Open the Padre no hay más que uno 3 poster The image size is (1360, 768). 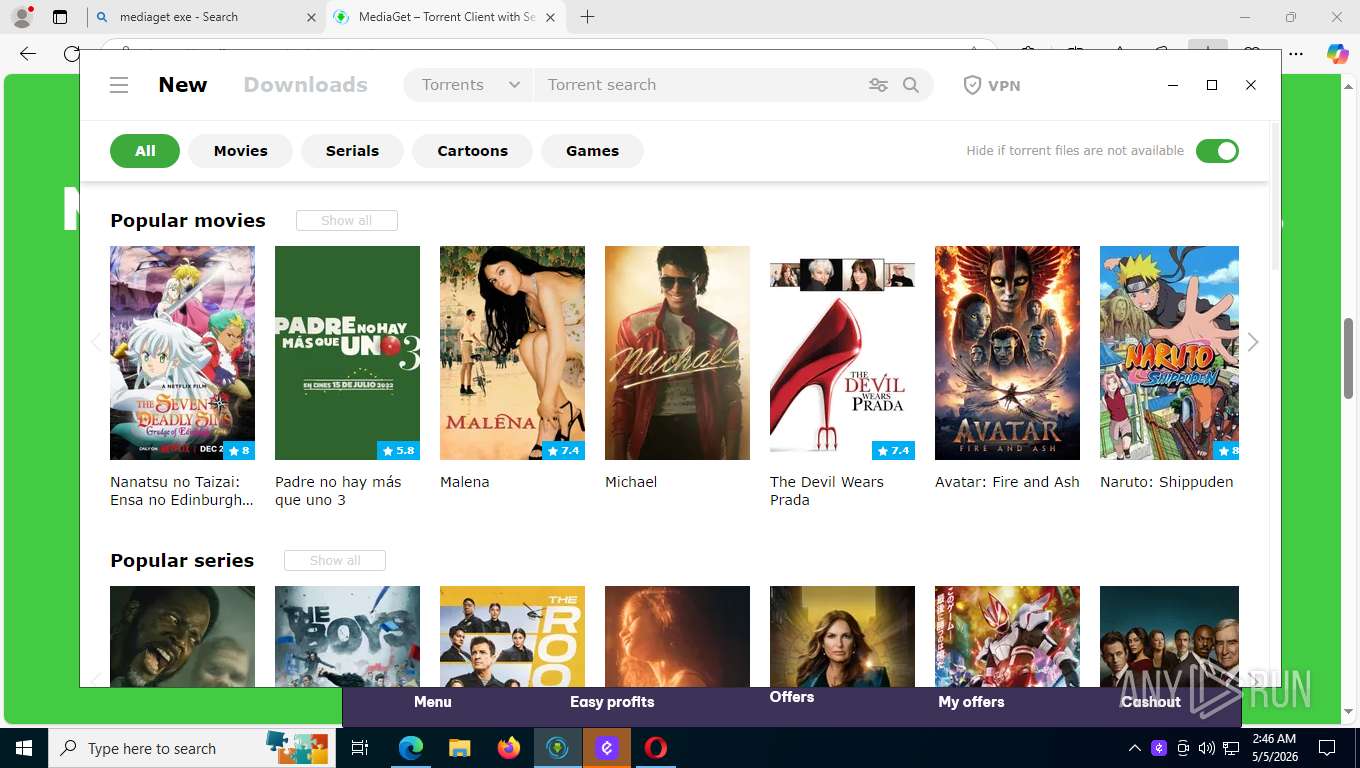click(x=347, y=353)
